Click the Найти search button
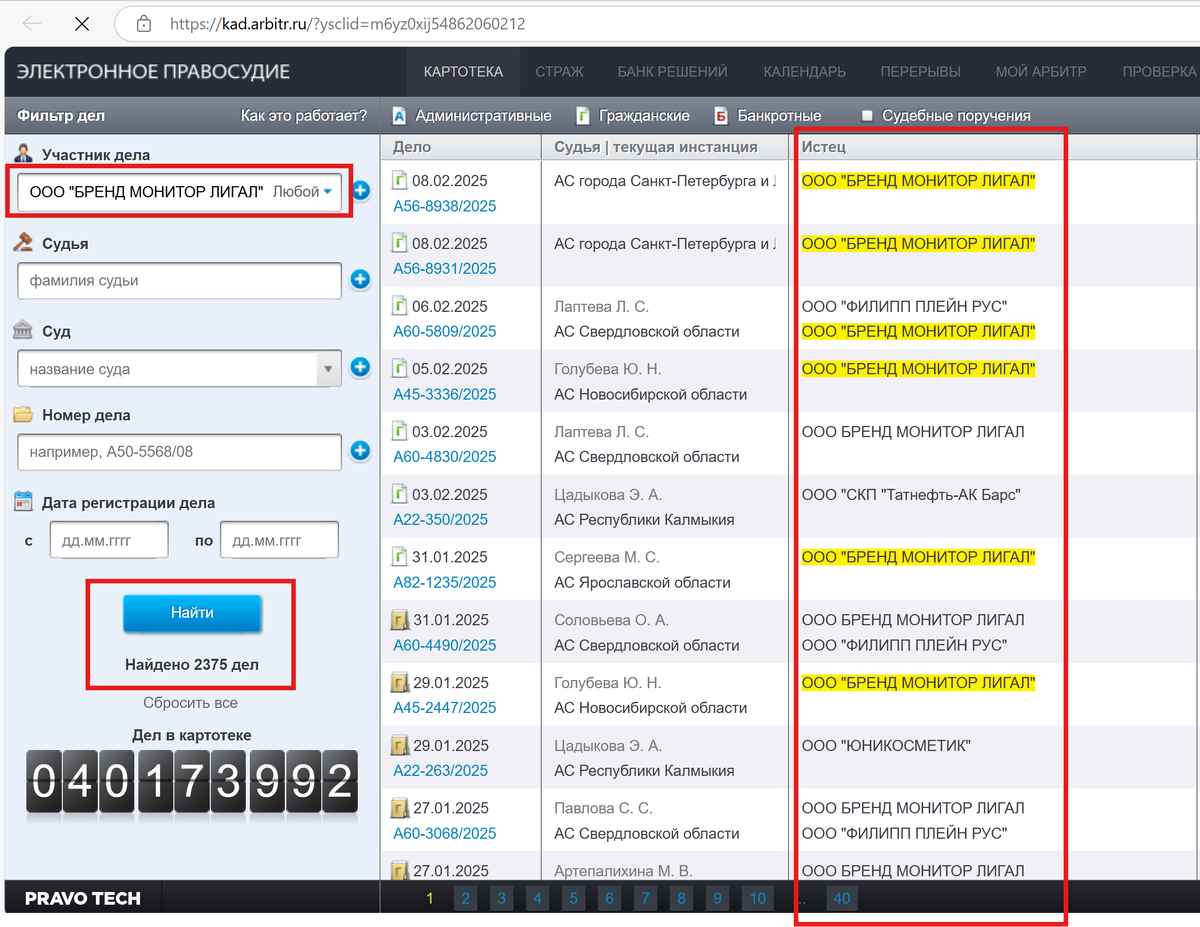 point(192,613)
